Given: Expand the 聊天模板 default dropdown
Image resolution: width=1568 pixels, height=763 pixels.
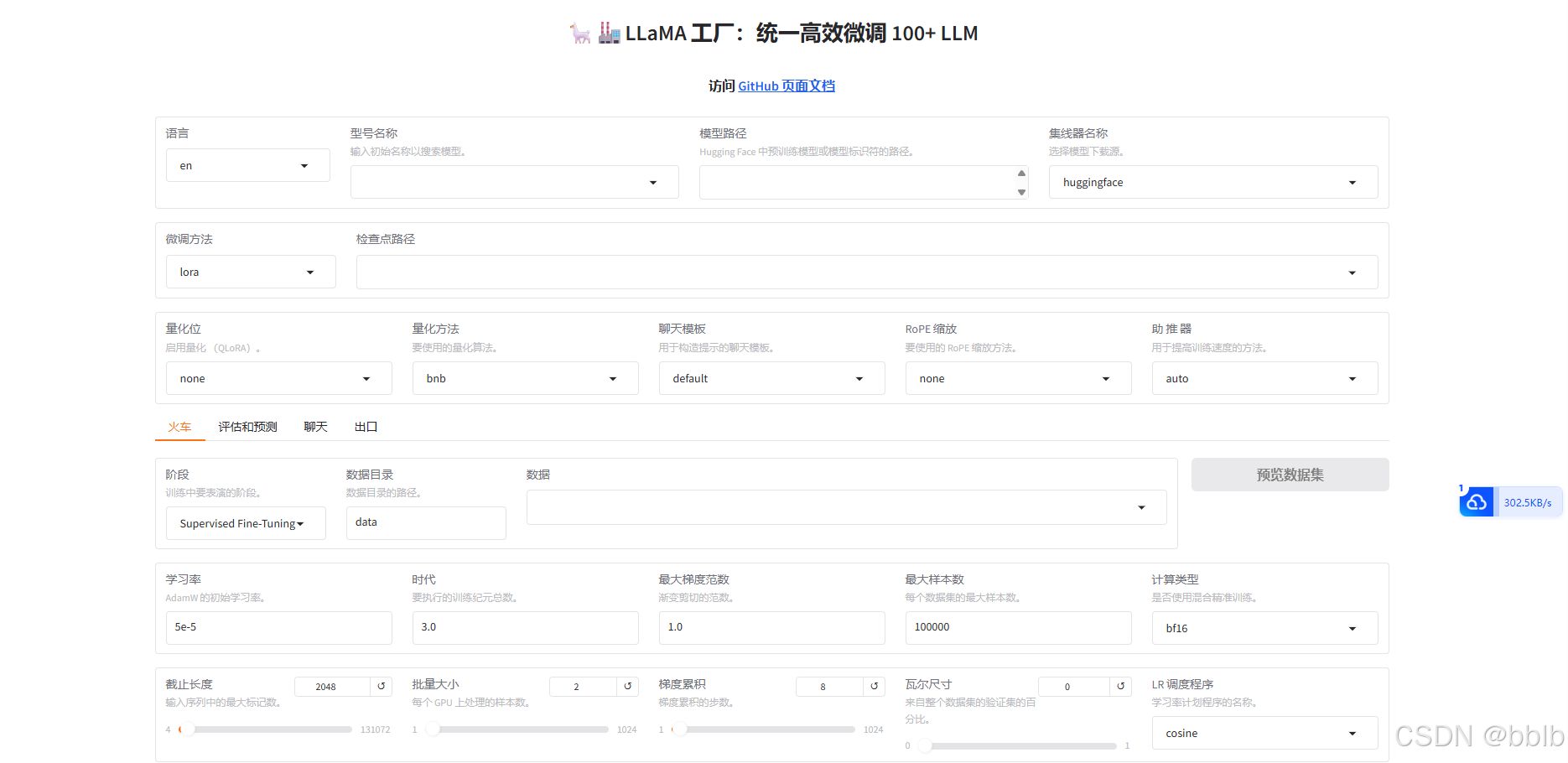Looking at the screenshot, I should 771,378.
